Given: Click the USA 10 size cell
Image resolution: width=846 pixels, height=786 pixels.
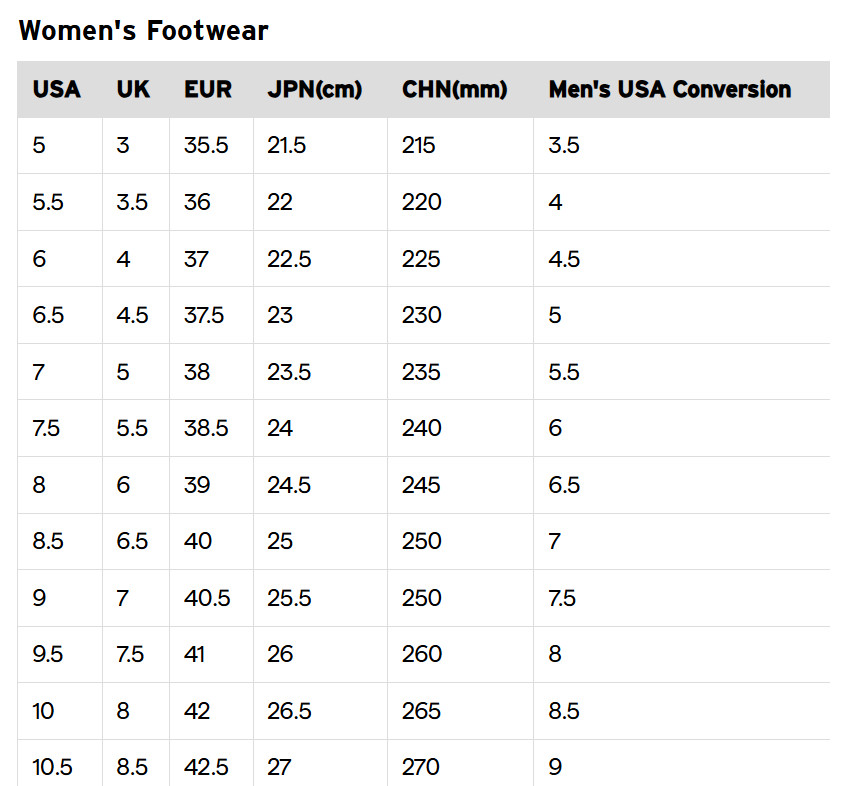Looking at the screenshot, I should pos(44,711).
